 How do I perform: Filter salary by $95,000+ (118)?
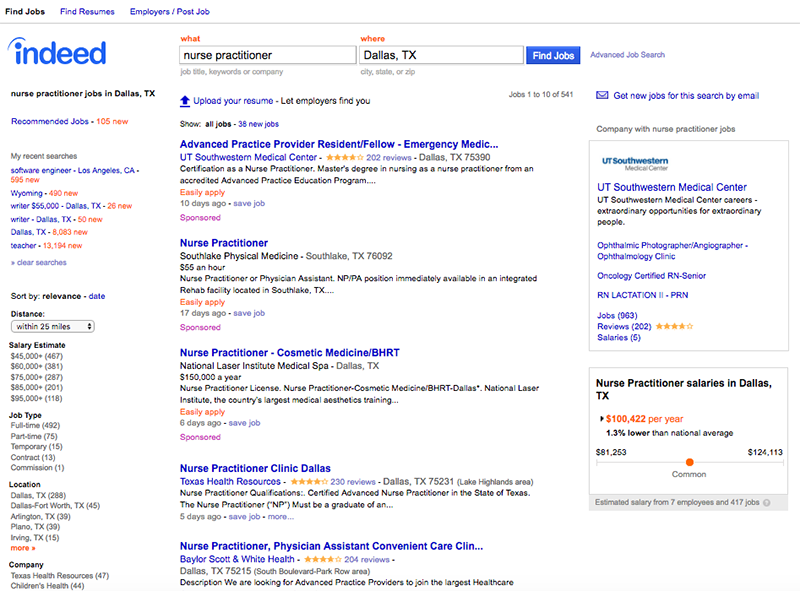(36, 398)
